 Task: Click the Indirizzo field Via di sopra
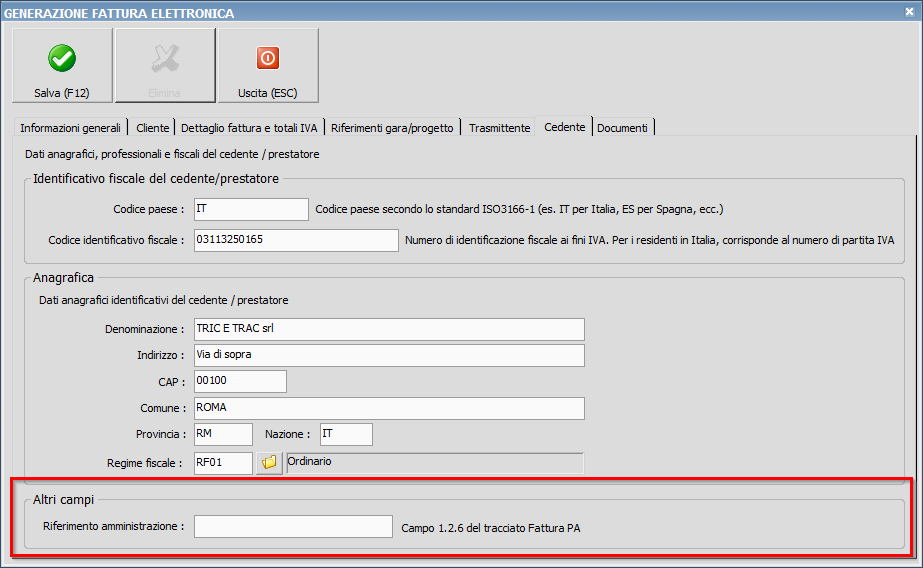tap(389, 355)
